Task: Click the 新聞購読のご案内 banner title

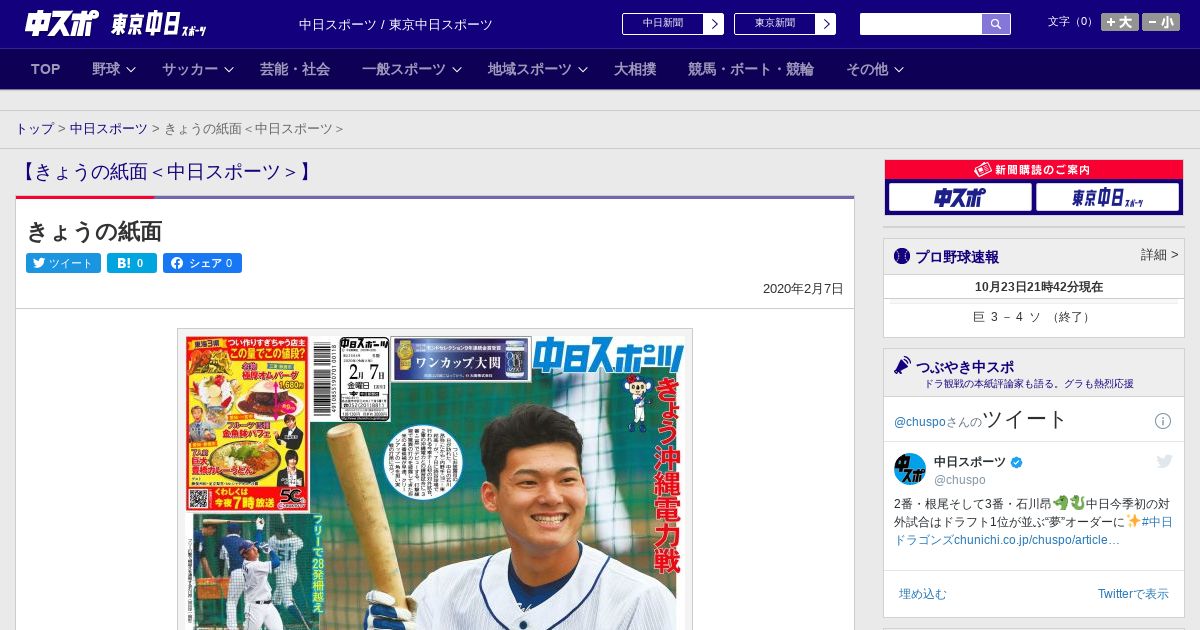Action: tap(1033, 170)
